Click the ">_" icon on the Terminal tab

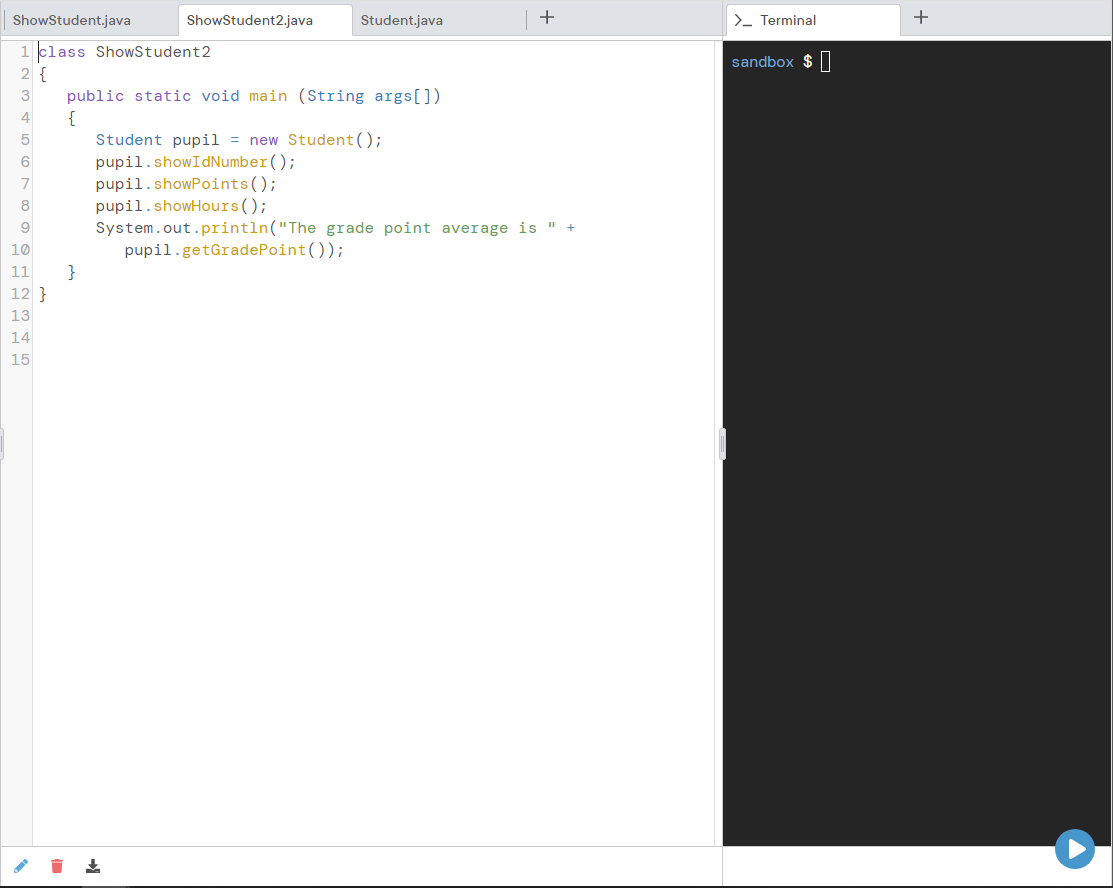[741, 18]
